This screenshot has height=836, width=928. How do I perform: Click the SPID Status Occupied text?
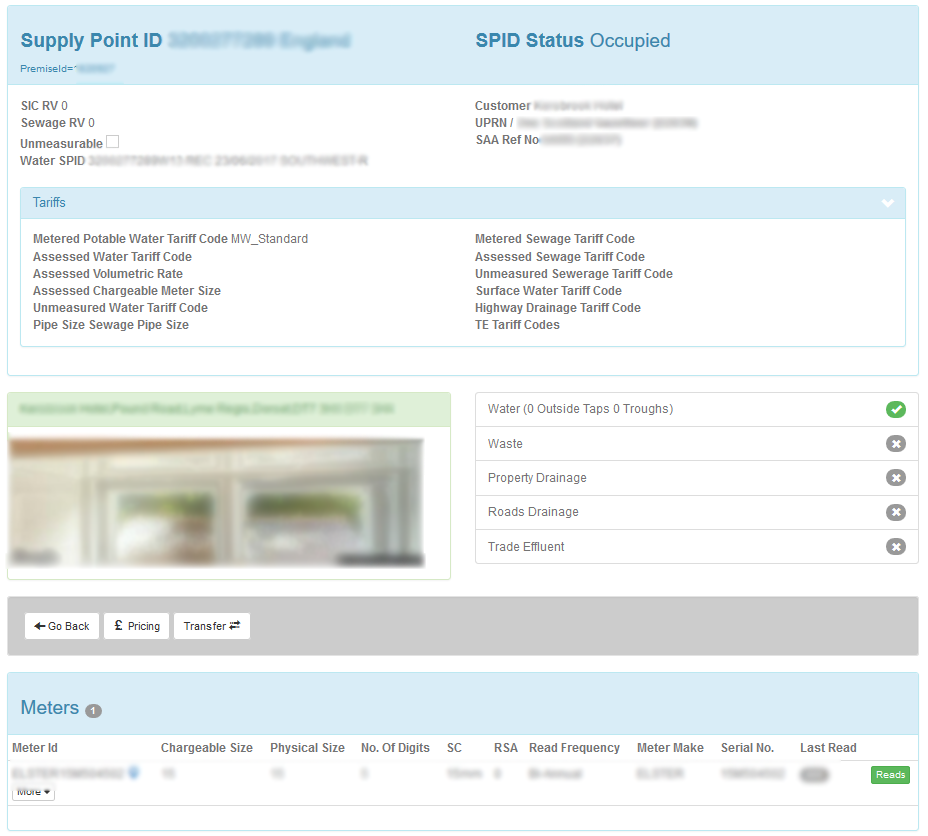point(573,40)
